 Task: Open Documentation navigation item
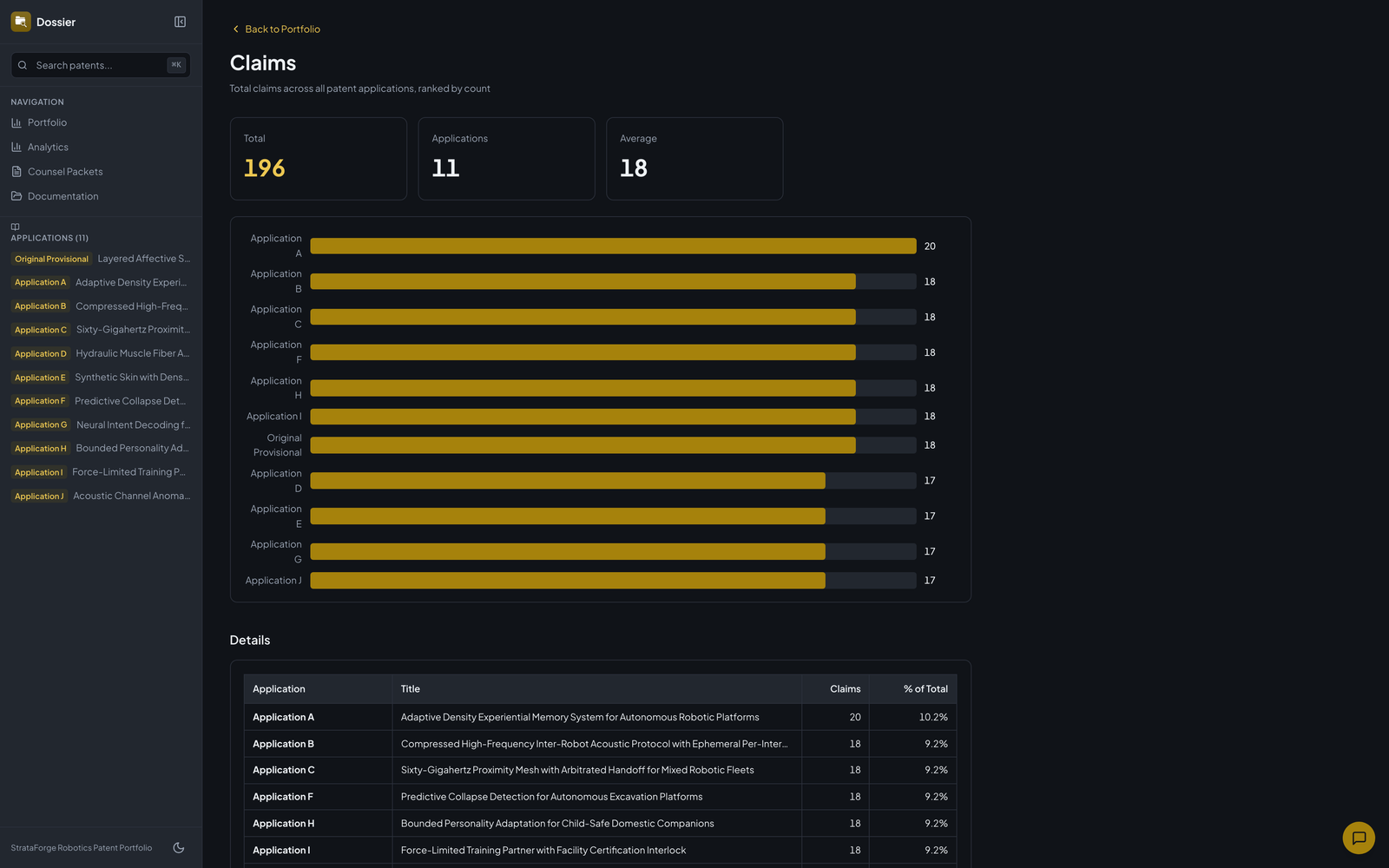point(101,196)
